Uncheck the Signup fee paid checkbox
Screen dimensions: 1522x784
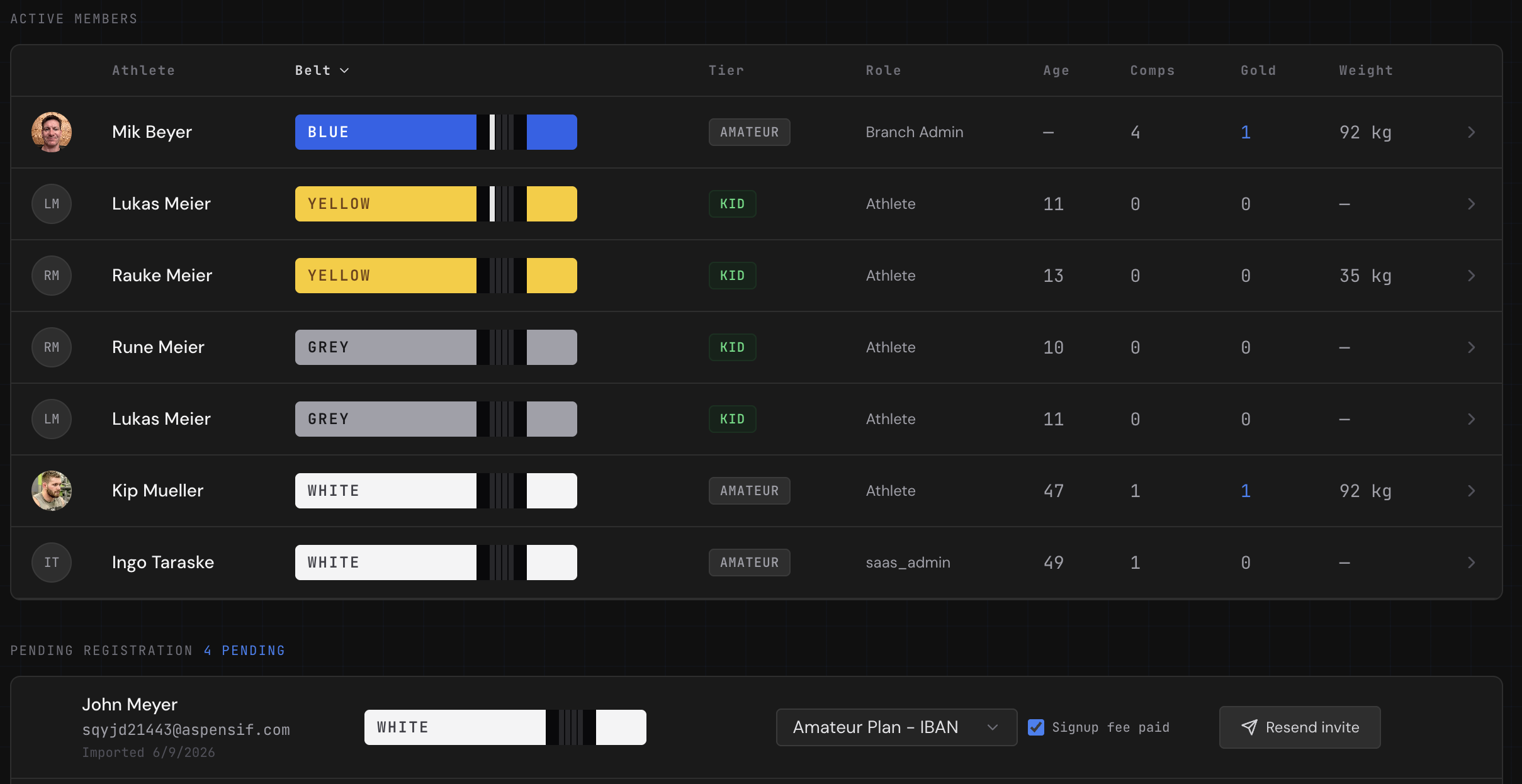point(1036,727)
